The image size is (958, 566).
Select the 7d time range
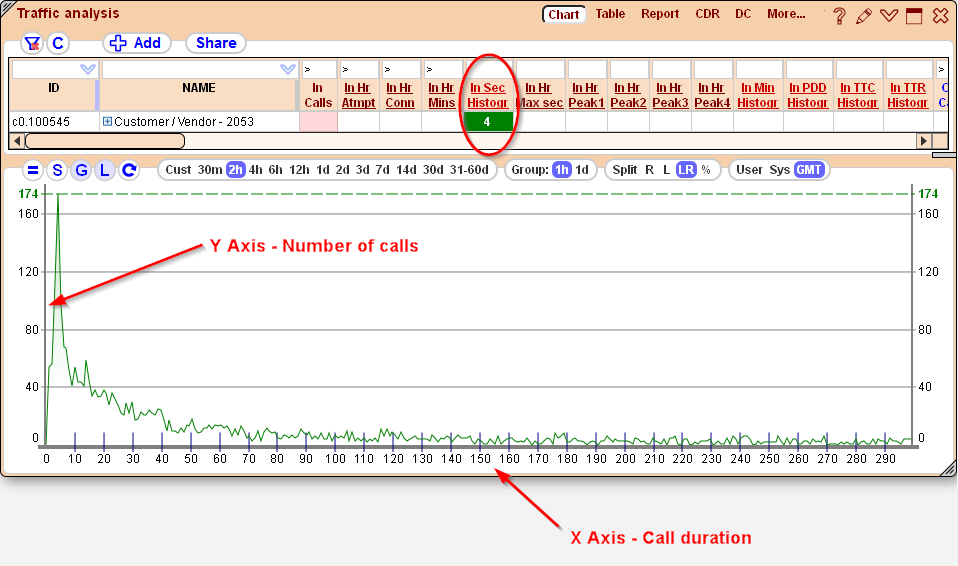382,170
